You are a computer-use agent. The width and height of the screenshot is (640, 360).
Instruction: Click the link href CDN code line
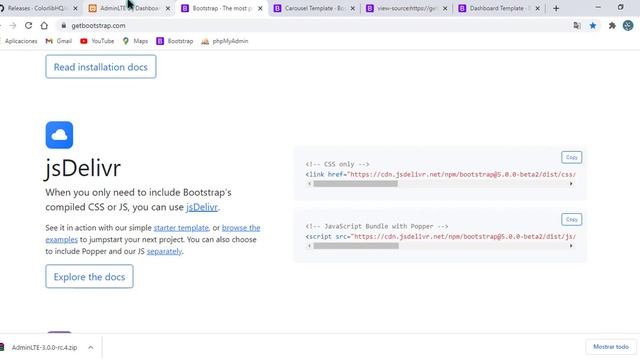[x=440, y=174]
